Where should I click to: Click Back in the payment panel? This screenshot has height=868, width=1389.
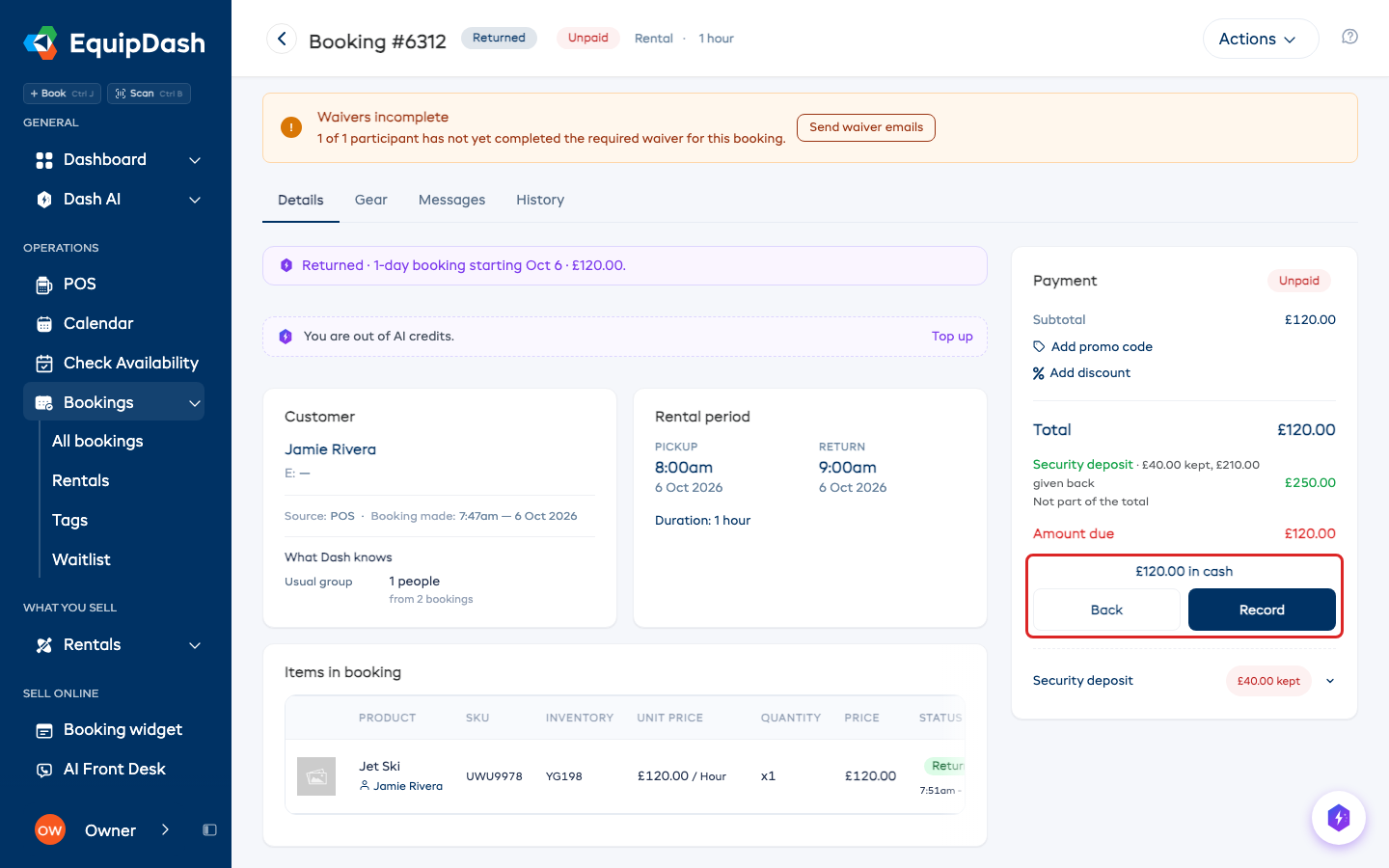pyautogui.click(x=1106, y=610)
